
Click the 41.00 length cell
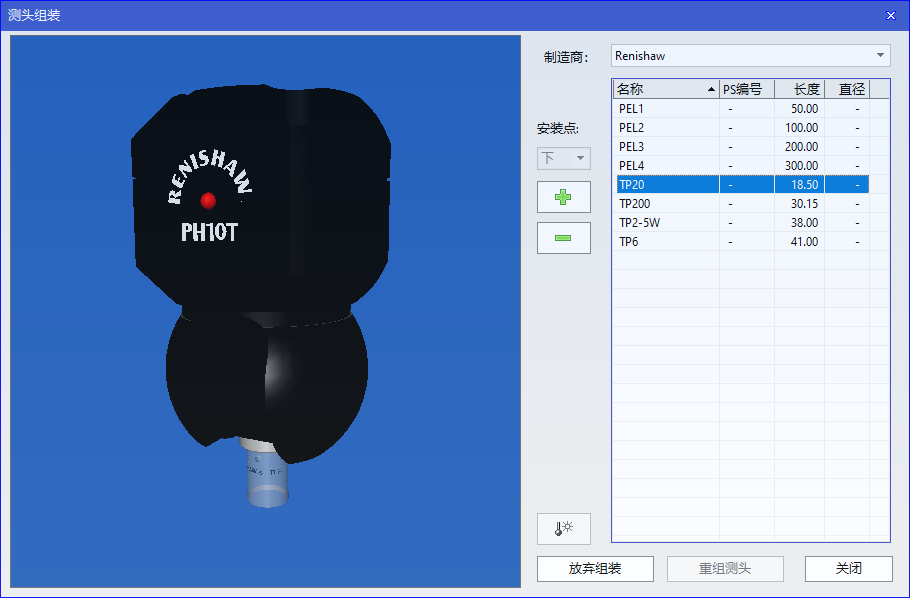[x=799, y=242]
